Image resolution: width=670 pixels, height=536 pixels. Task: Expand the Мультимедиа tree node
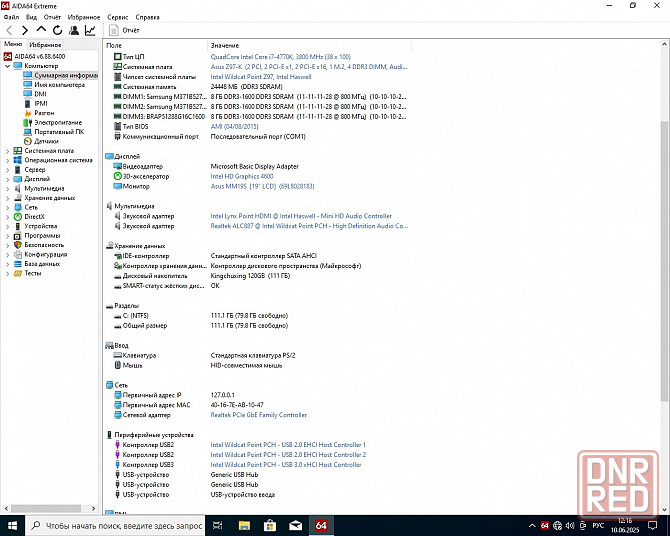(x=7, y=188)
